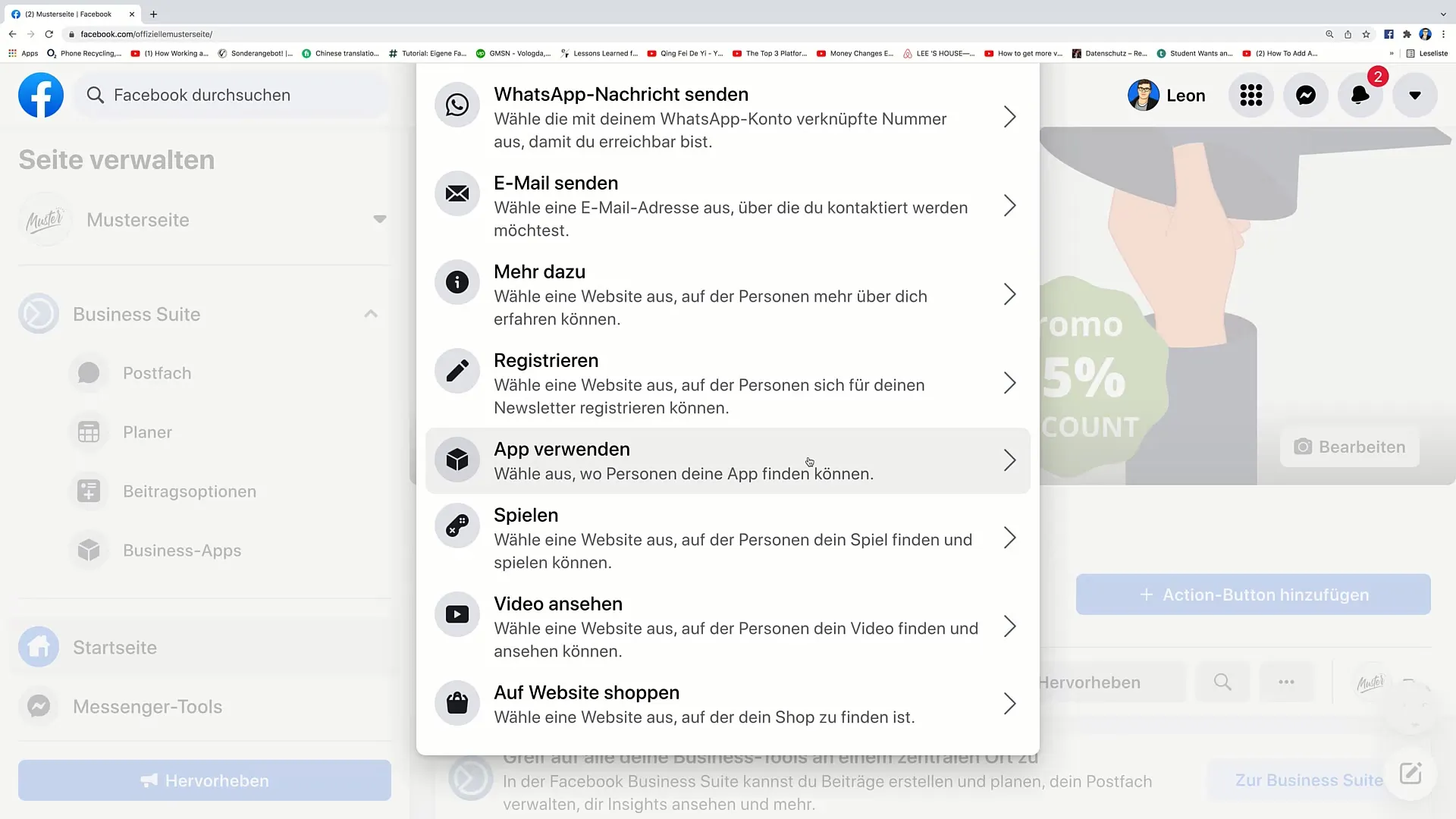Screen dimensions: 1456x819
Task: Click the browser address bar URL
Action: coord(146,34)
